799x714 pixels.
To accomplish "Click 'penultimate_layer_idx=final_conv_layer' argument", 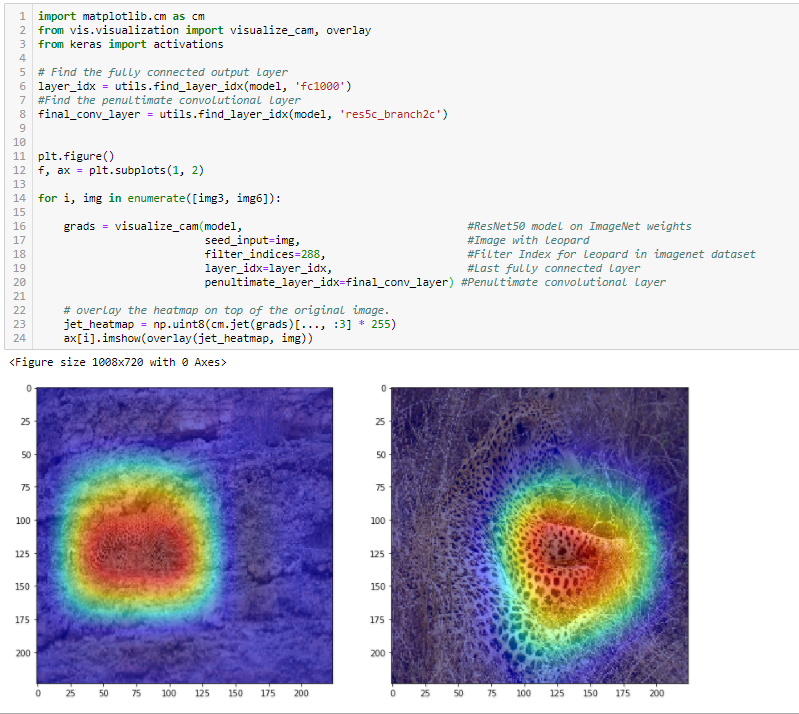I will (x=326, y=282).
